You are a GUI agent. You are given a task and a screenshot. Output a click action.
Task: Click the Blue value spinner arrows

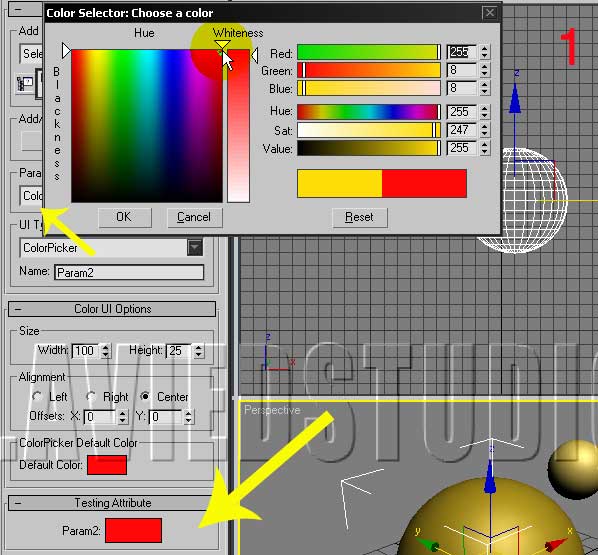coord(484,88)
